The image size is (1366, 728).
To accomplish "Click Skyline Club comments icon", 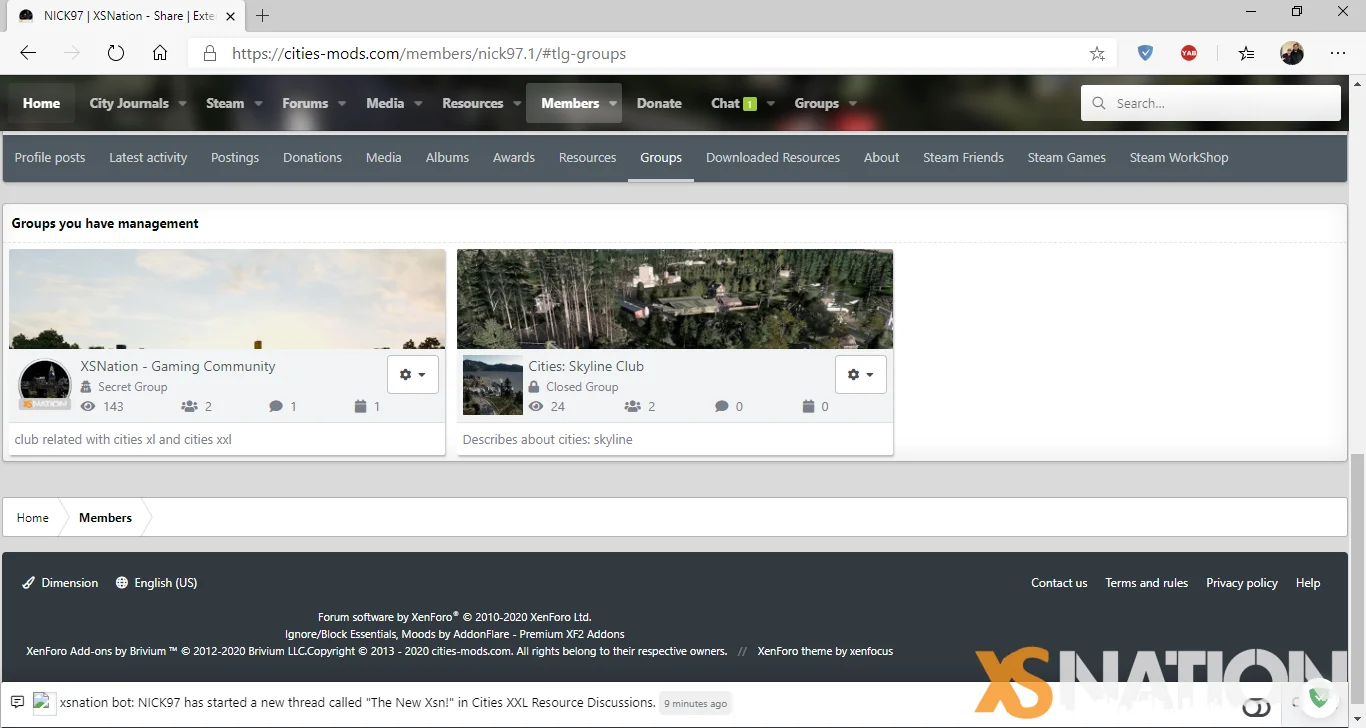I will pyautogui.click(x=722, y=407).
